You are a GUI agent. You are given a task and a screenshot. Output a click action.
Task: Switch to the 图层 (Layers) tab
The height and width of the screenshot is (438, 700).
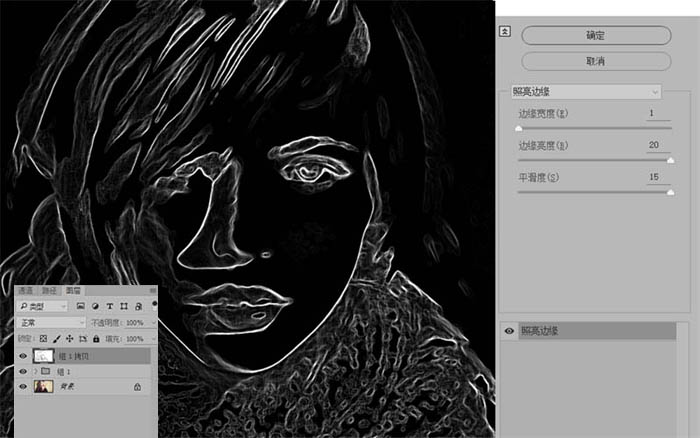click(x=73, y=291)
